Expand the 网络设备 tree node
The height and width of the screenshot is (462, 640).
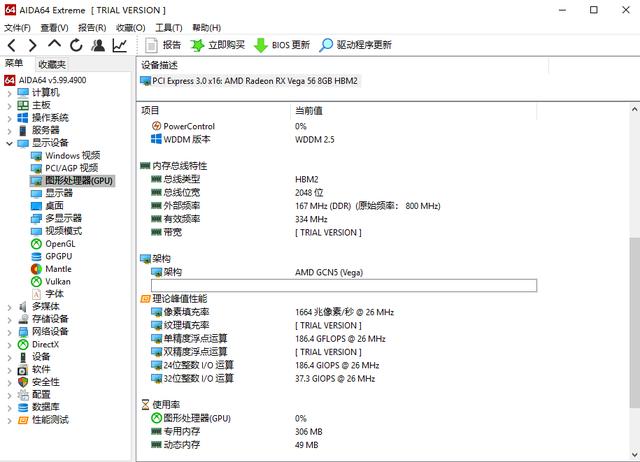[9, 332]
